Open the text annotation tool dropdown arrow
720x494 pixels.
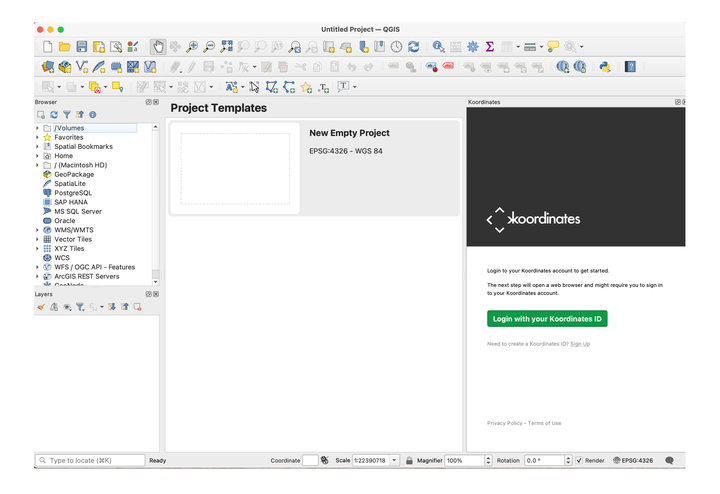coord(354,87)
